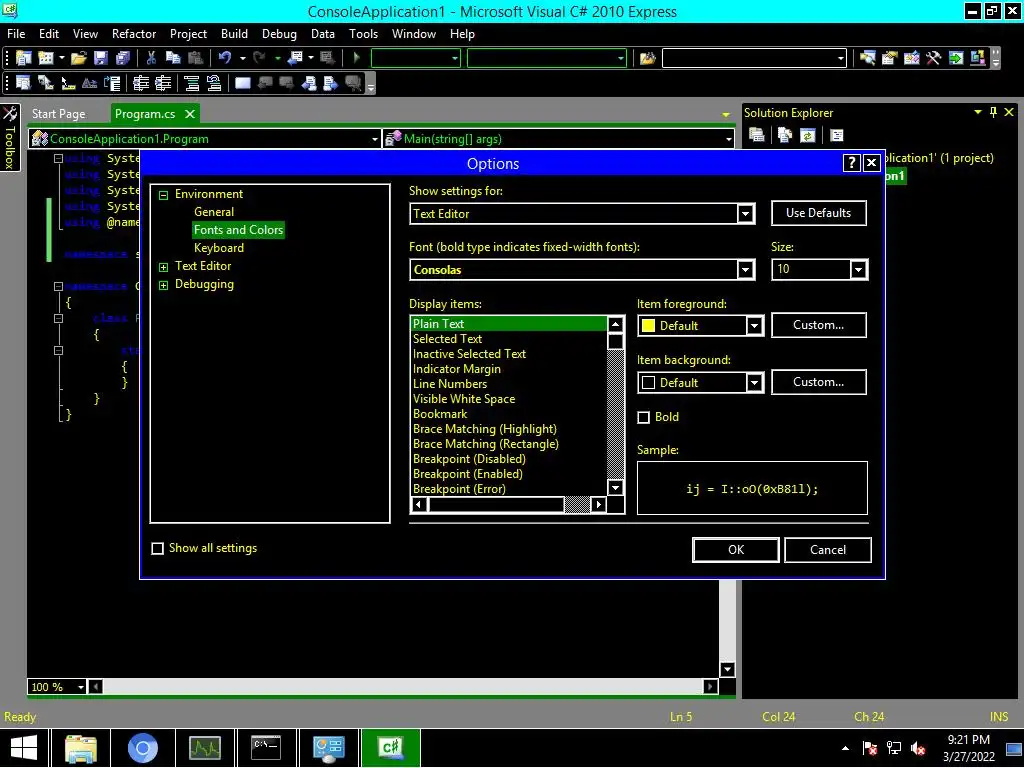The height and width of the screenshot is (768, 1024).
Task: Click the Increase Line Indent icon
Action: click(x=163, y=83)
